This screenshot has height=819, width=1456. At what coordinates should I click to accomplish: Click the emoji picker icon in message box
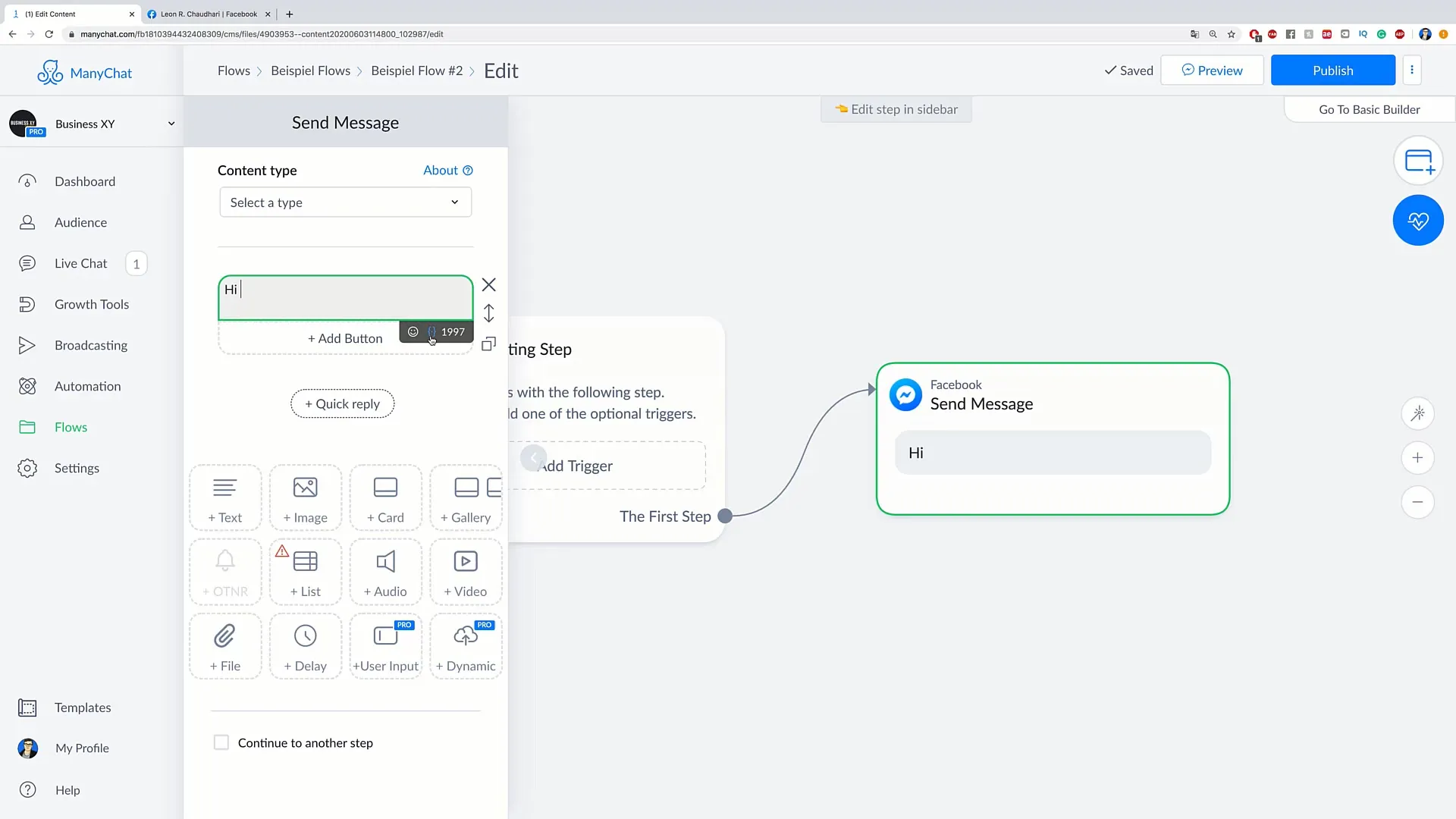(x=413, y=332)
